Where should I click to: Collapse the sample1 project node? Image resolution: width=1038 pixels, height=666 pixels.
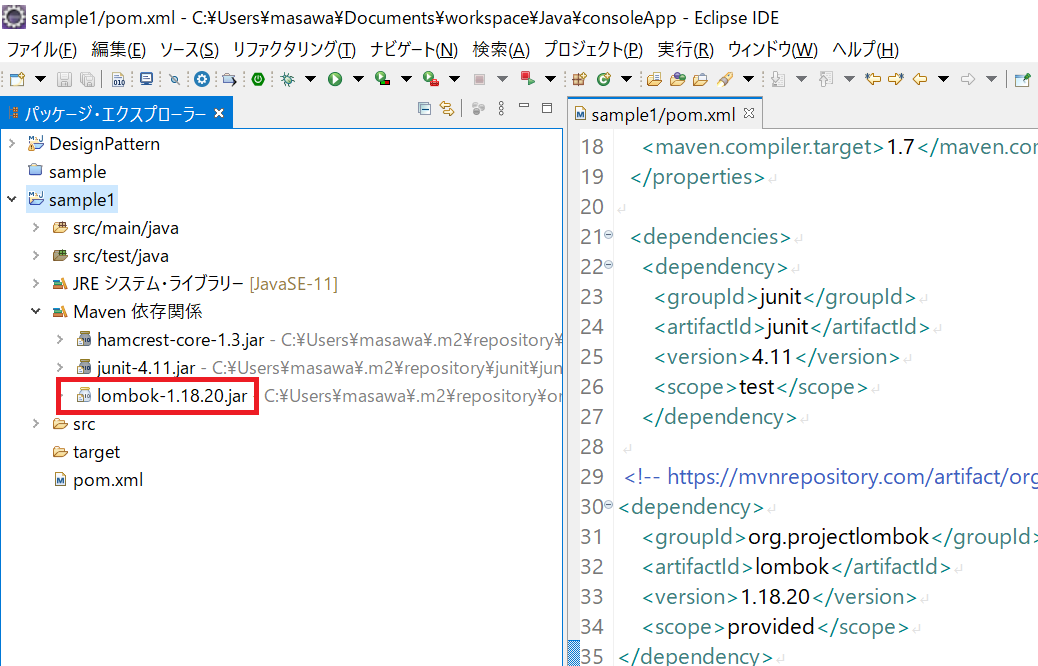12,199
